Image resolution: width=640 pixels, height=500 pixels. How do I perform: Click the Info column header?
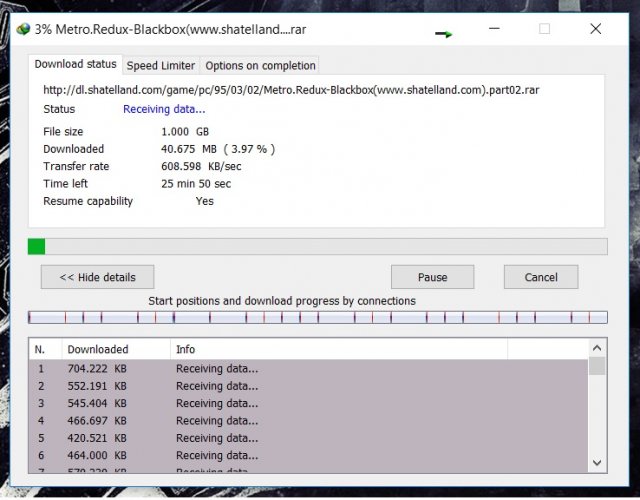(x=338, y=349)
